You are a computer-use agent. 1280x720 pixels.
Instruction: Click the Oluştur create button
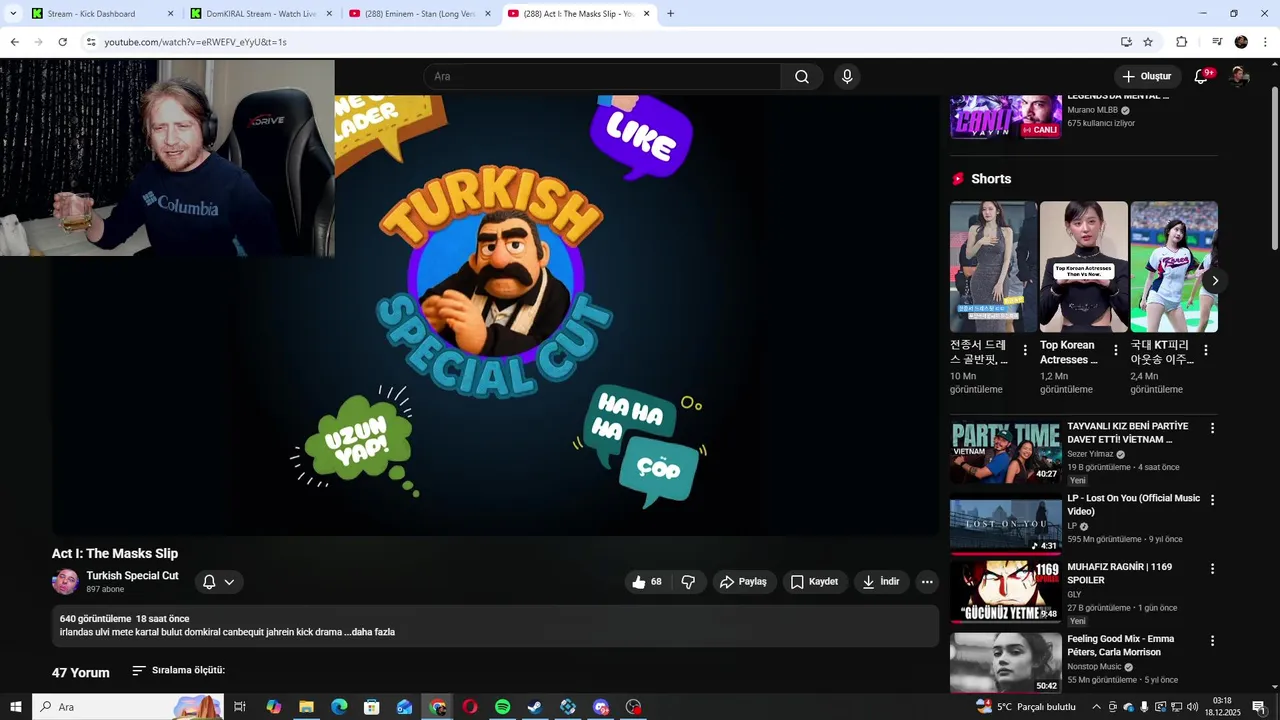pos(1148,76)
